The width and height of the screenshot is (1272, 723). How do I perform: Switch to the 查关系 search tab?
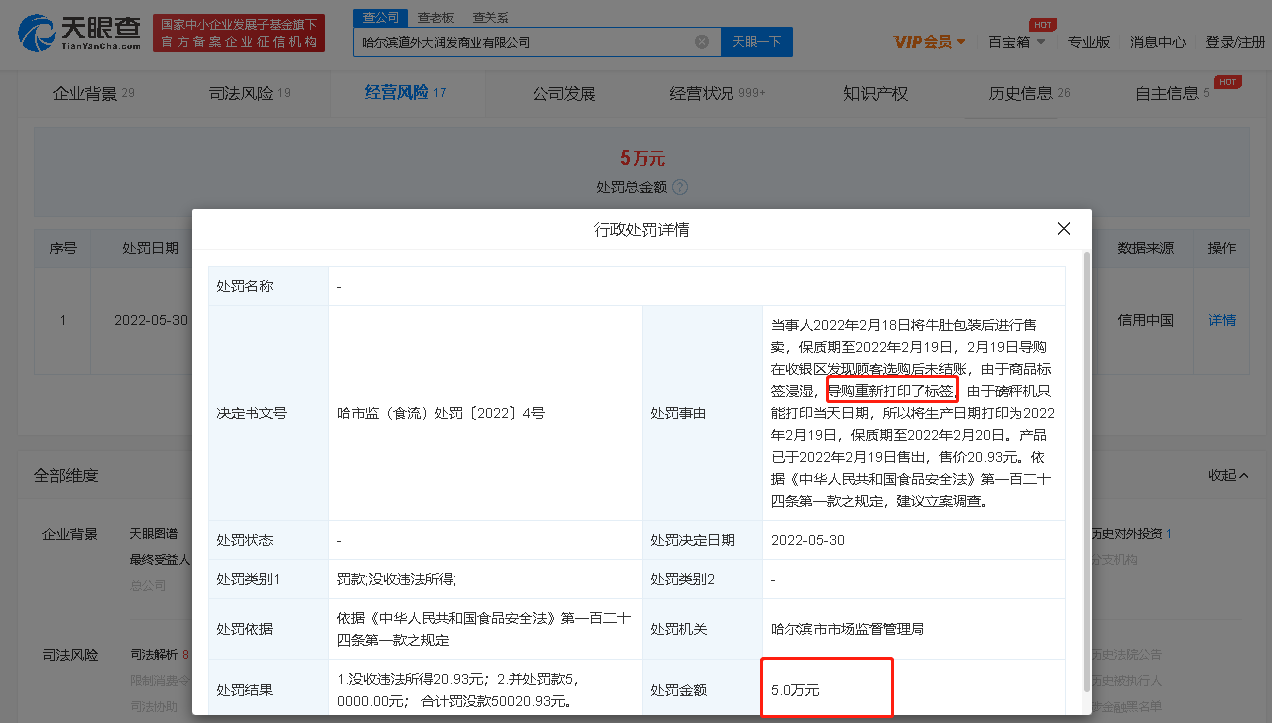point(490,17)
